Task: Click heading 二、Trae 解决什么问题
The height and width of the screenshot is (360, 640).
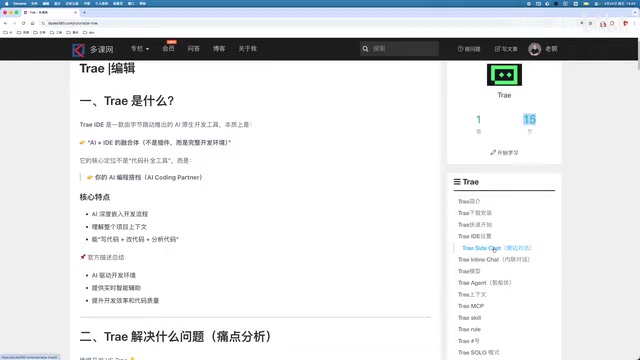Action: tap(176, 337)
